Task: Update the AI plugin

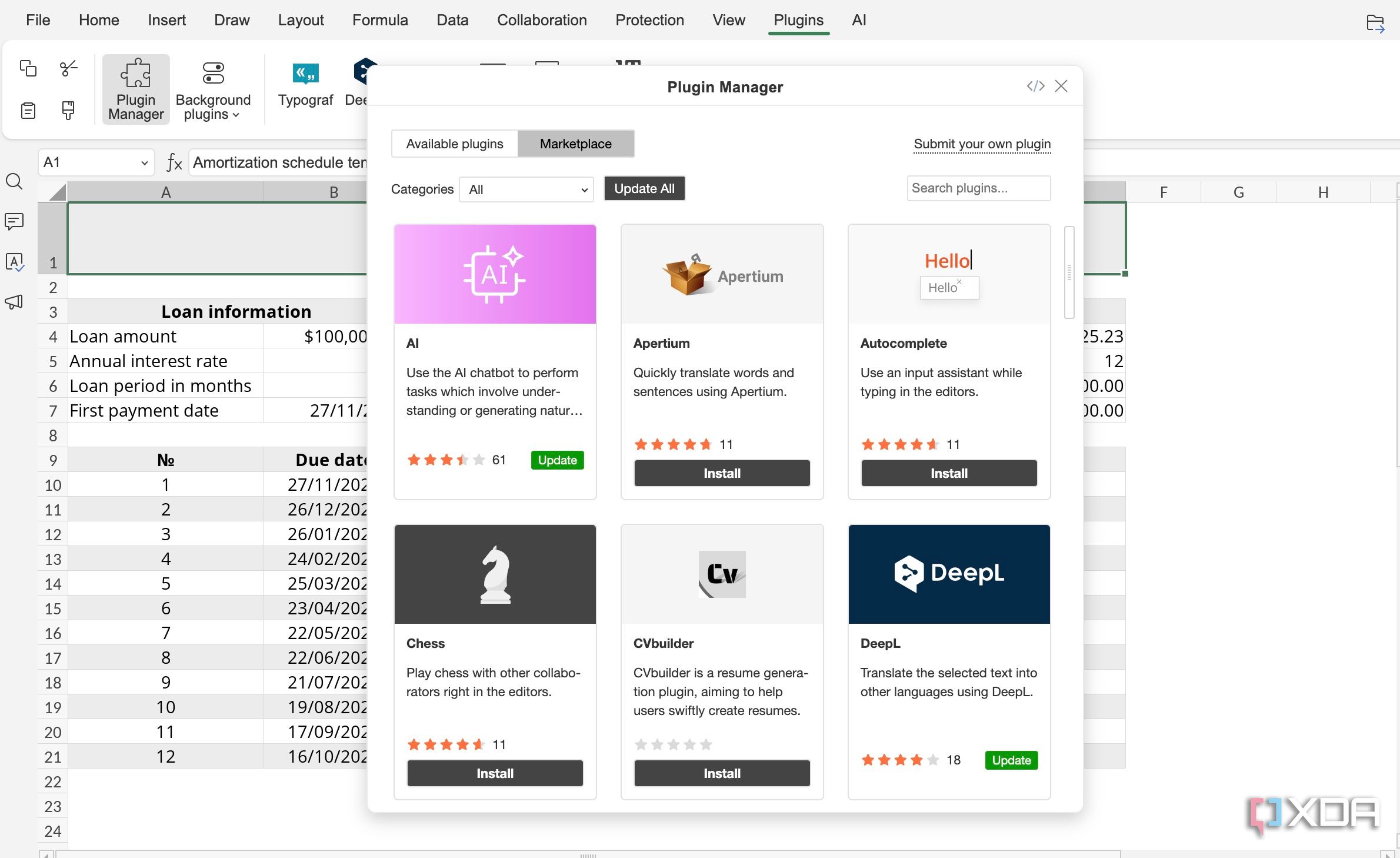Action: 557,460
